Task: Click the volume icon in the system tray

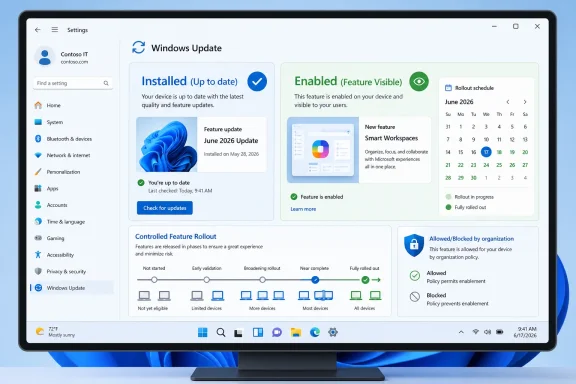Action: (x=487, y=332)
